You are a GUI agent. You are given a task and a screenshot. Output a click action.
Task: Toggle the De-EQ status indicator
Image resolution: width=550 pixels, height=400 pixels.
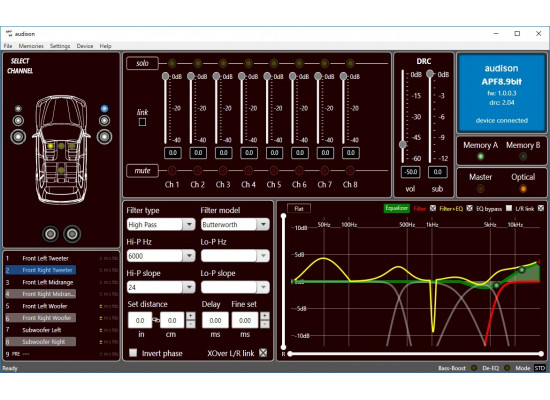pyautogui.click(x=507, y=368)
